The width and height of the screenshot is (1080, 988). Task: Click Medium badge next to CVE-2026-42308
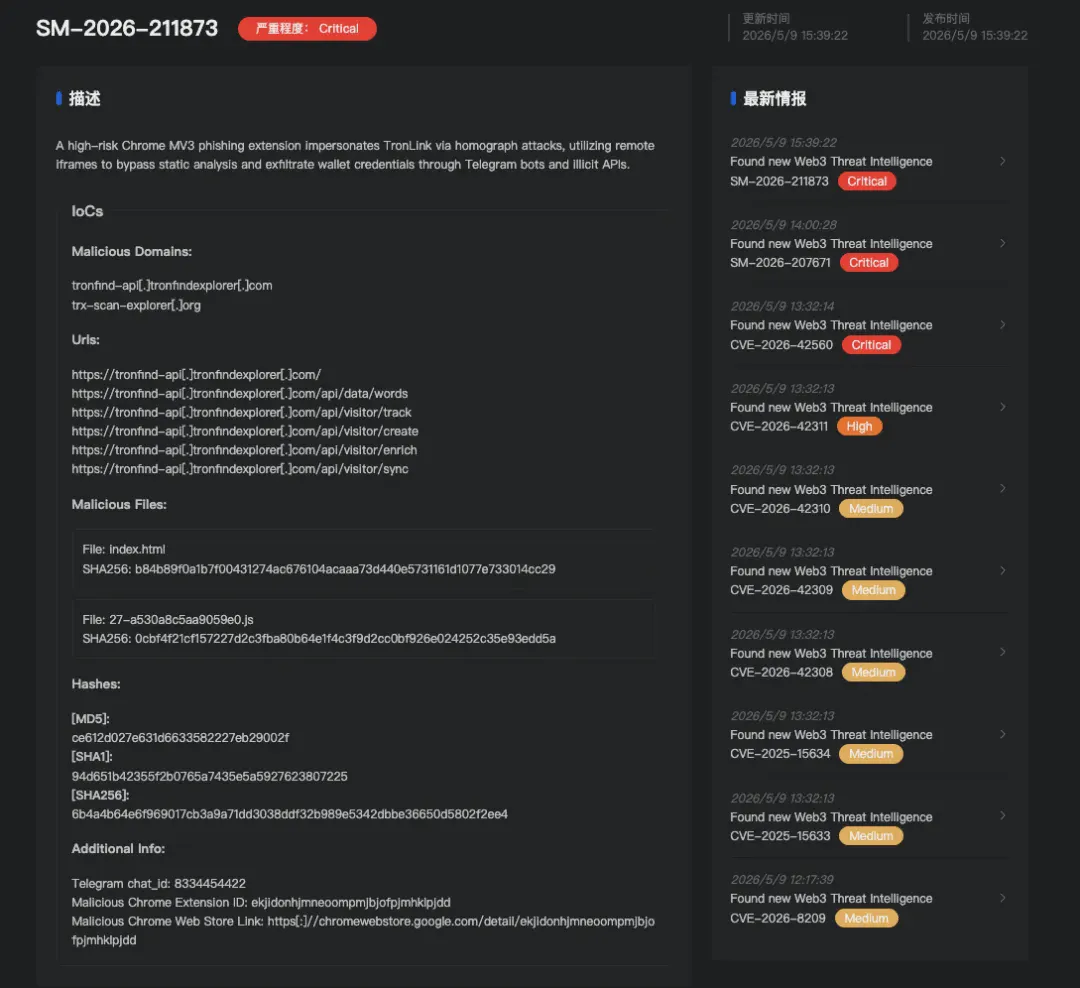click(873, 672)
